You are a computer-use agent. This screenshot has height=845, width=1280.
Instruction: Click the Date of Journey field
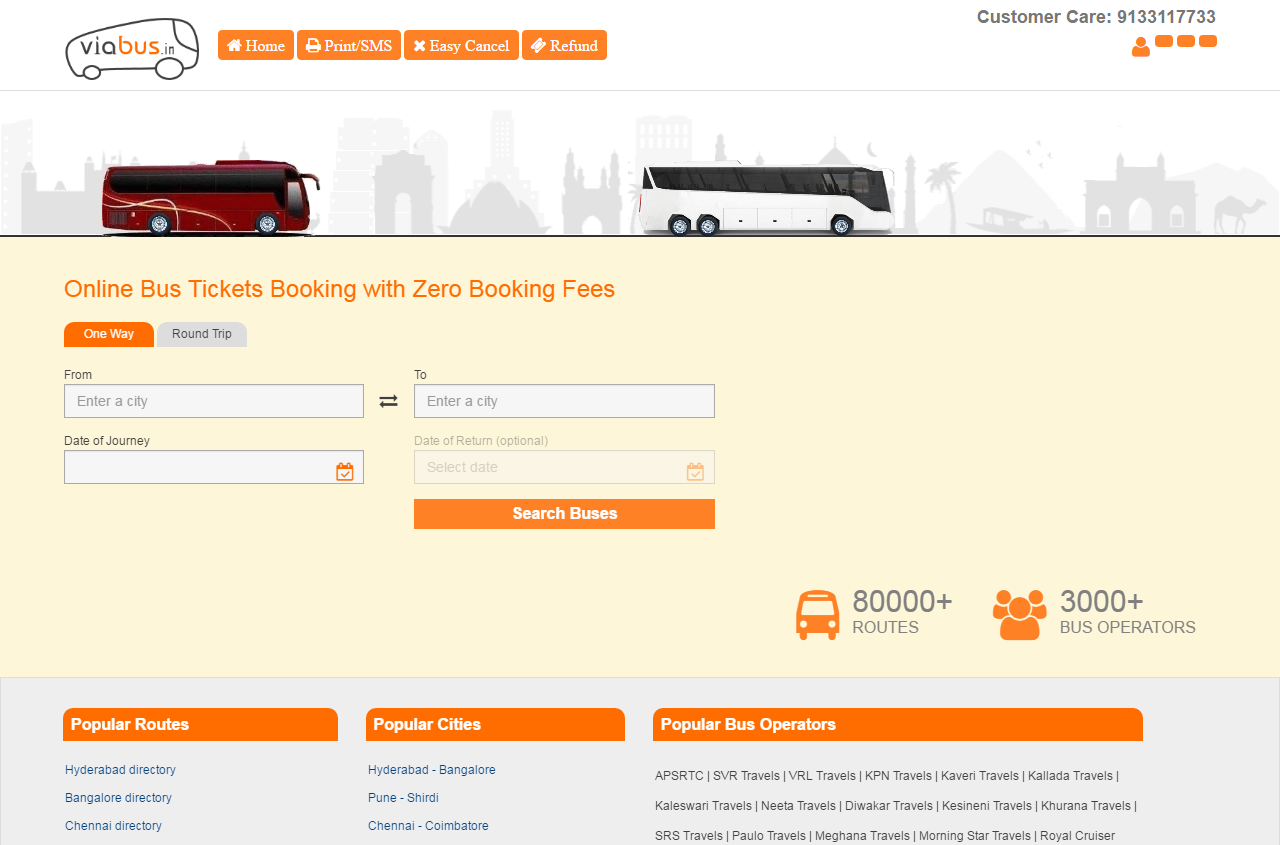214,467
